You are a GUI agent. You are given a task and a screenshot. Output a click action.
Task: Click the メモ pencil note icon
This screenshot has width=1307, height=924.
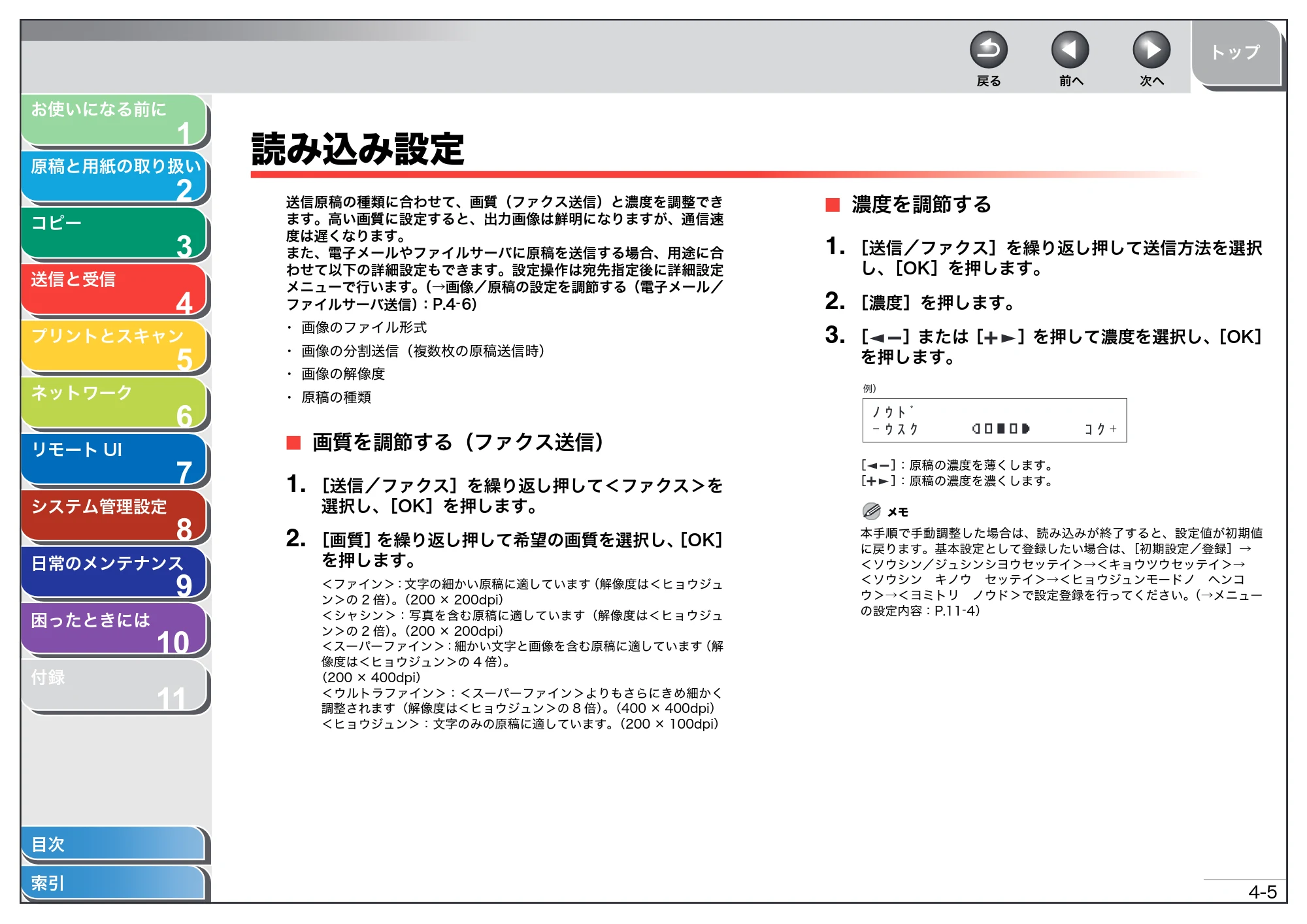click(x=871, y=511)
